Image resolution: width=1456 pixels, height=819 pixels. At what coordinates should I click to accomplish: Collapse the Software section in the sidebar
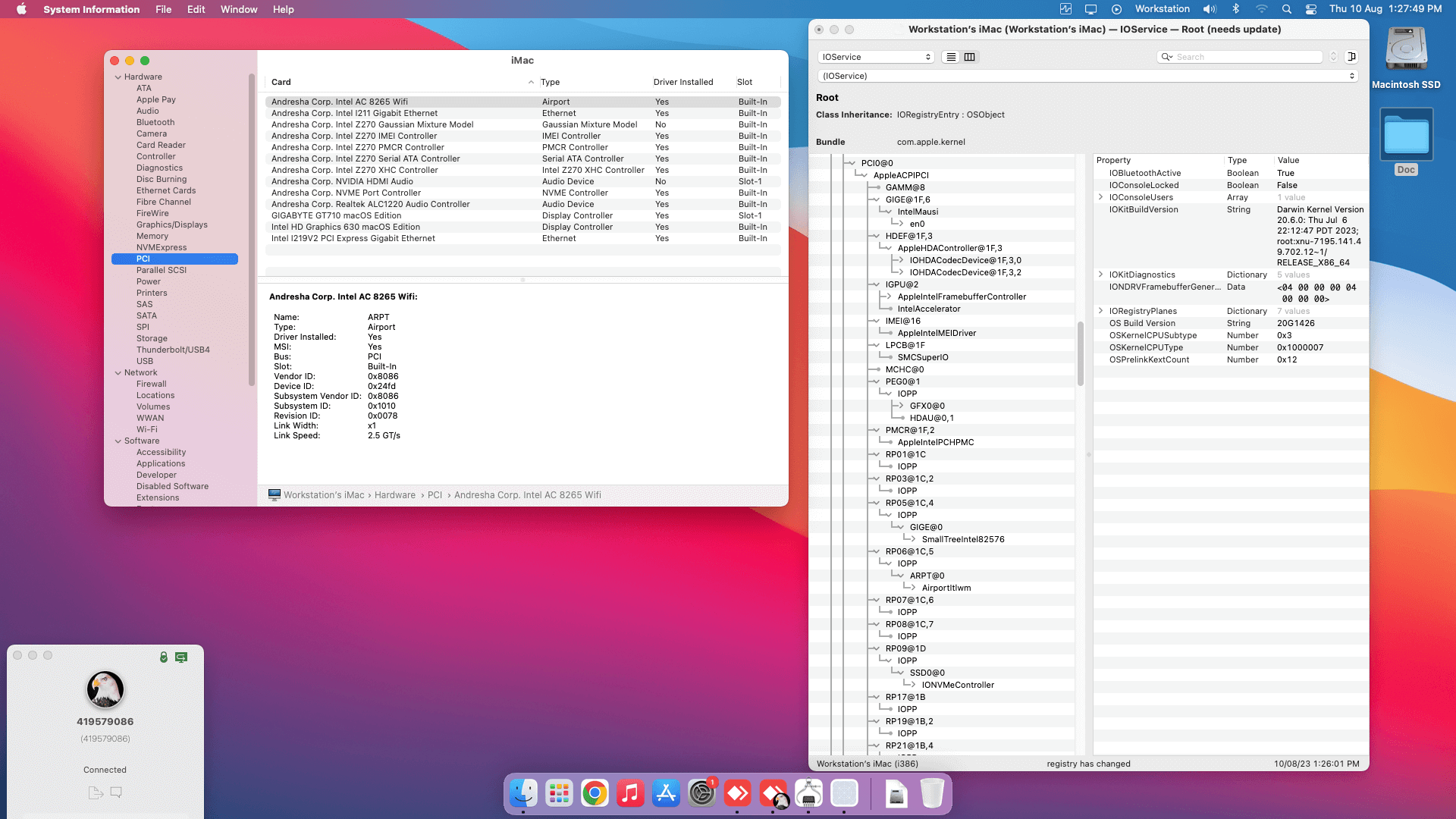click(118, 441)
